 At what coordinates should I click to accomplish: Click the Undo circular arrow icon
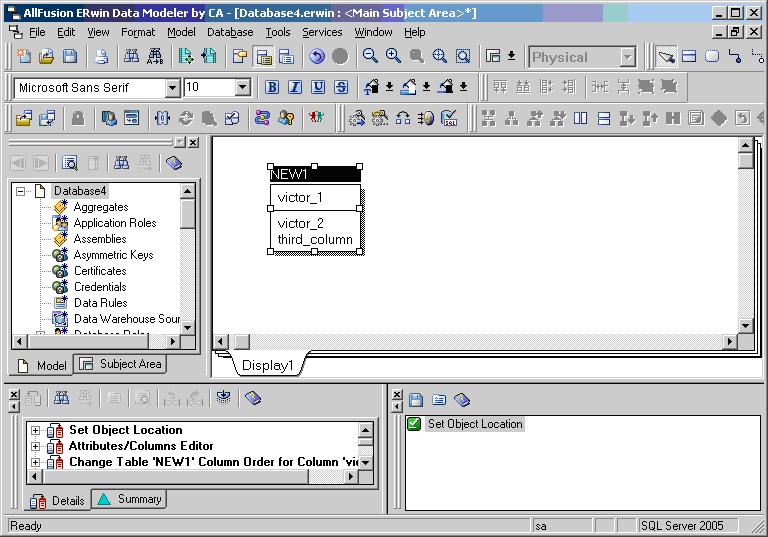(317, 57)
